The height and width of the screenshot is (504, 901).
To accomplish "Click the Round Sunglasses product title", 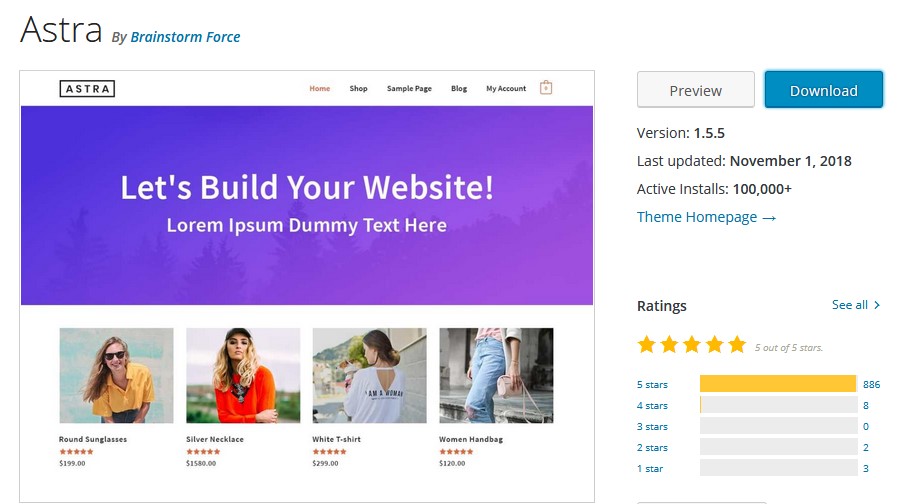I will (x=93, y=439).
